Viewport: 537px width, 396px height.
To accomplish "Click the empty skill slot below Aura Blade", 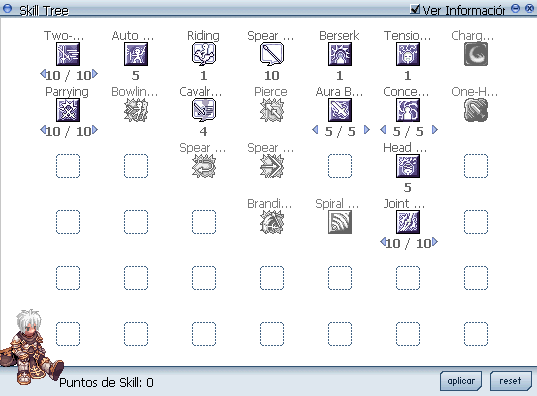I will pyautogui.click(x=340, y=166).
